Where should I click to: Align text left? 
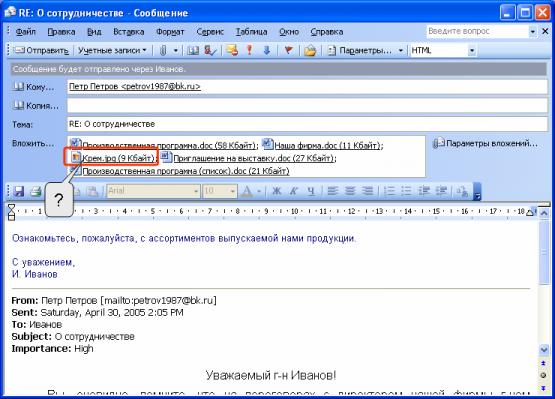(332, 191)
